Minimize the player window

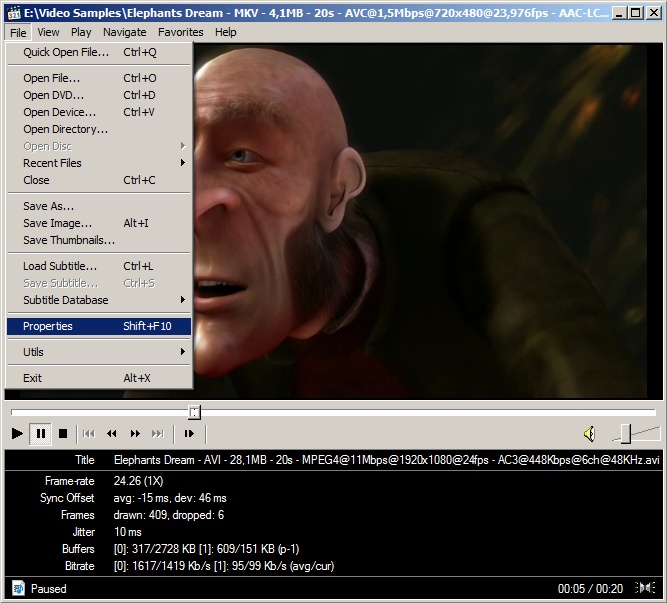click(x=619, y=13)
